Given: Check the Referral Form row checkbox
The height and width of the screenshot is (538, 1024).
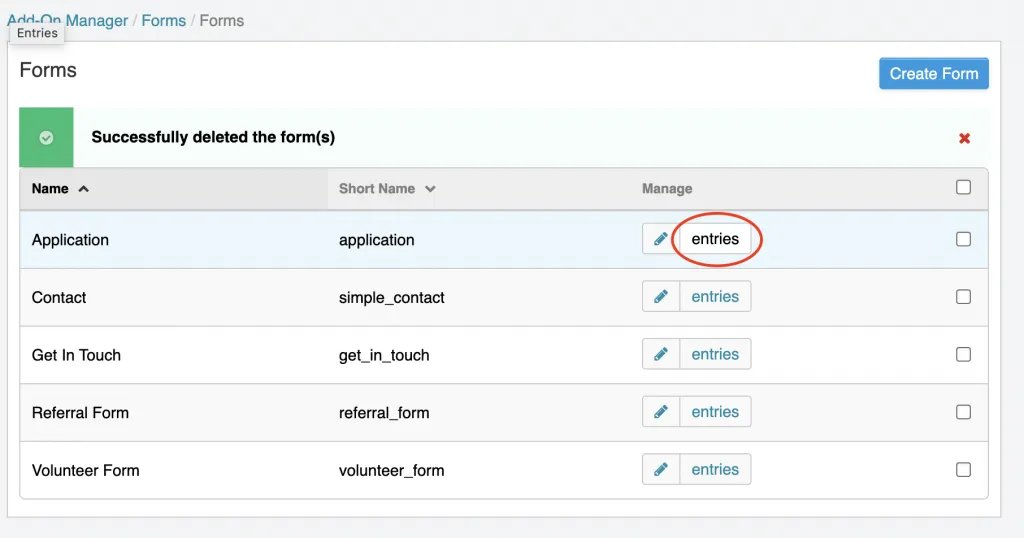Looking at the screenshot, I should click(x=963, y=412).
